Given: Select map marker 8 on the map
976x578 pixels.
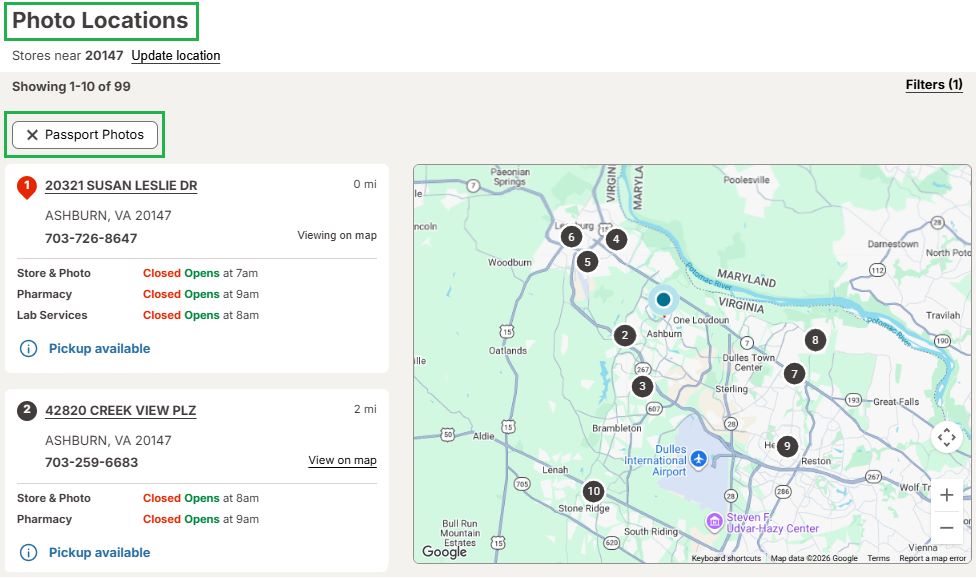Looking at the screenshot, I should click(815, 340).
